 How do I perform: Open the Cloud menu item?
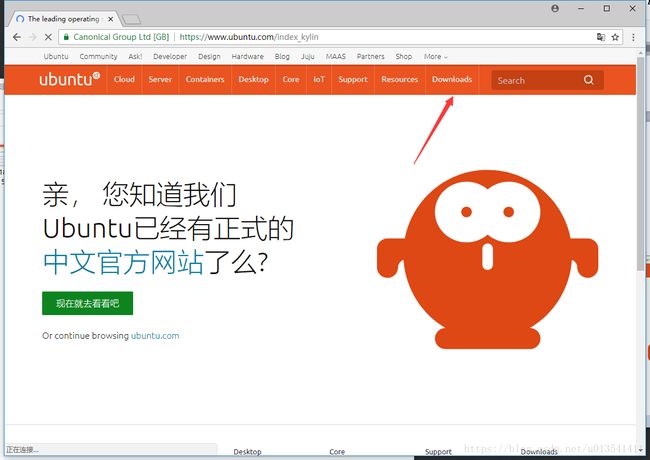pos(124,79)
